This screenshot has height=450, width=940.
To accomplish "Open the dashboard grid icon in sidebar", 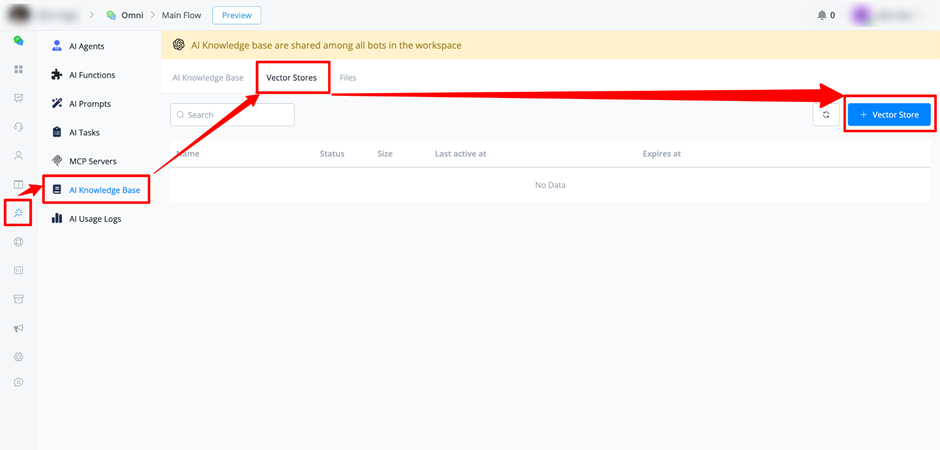I will [19, 70].
